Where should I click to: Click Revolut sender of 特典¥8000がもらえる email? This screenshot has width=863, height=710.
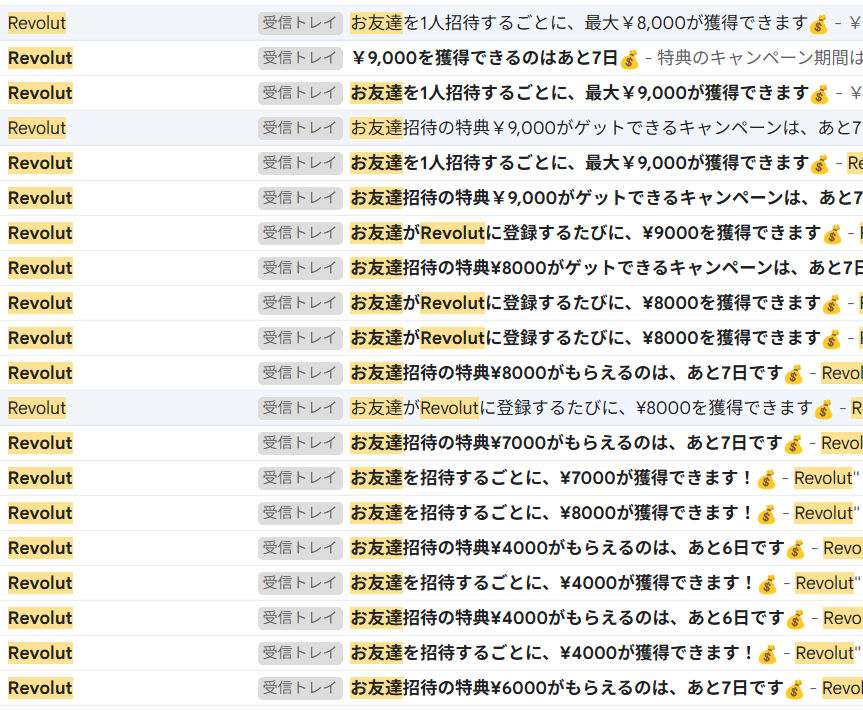click(40, 373)
